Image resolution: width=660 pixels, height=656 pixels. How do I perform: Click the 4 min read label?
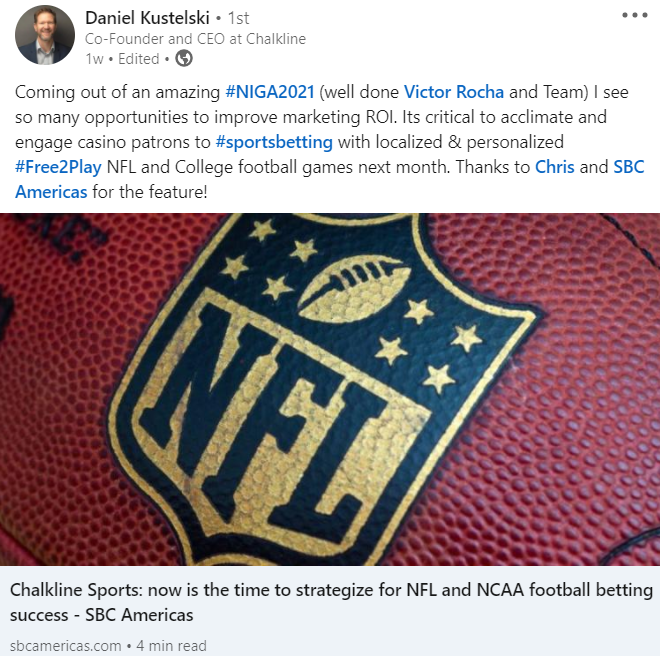pyautogui.click(x=171, y=645)
